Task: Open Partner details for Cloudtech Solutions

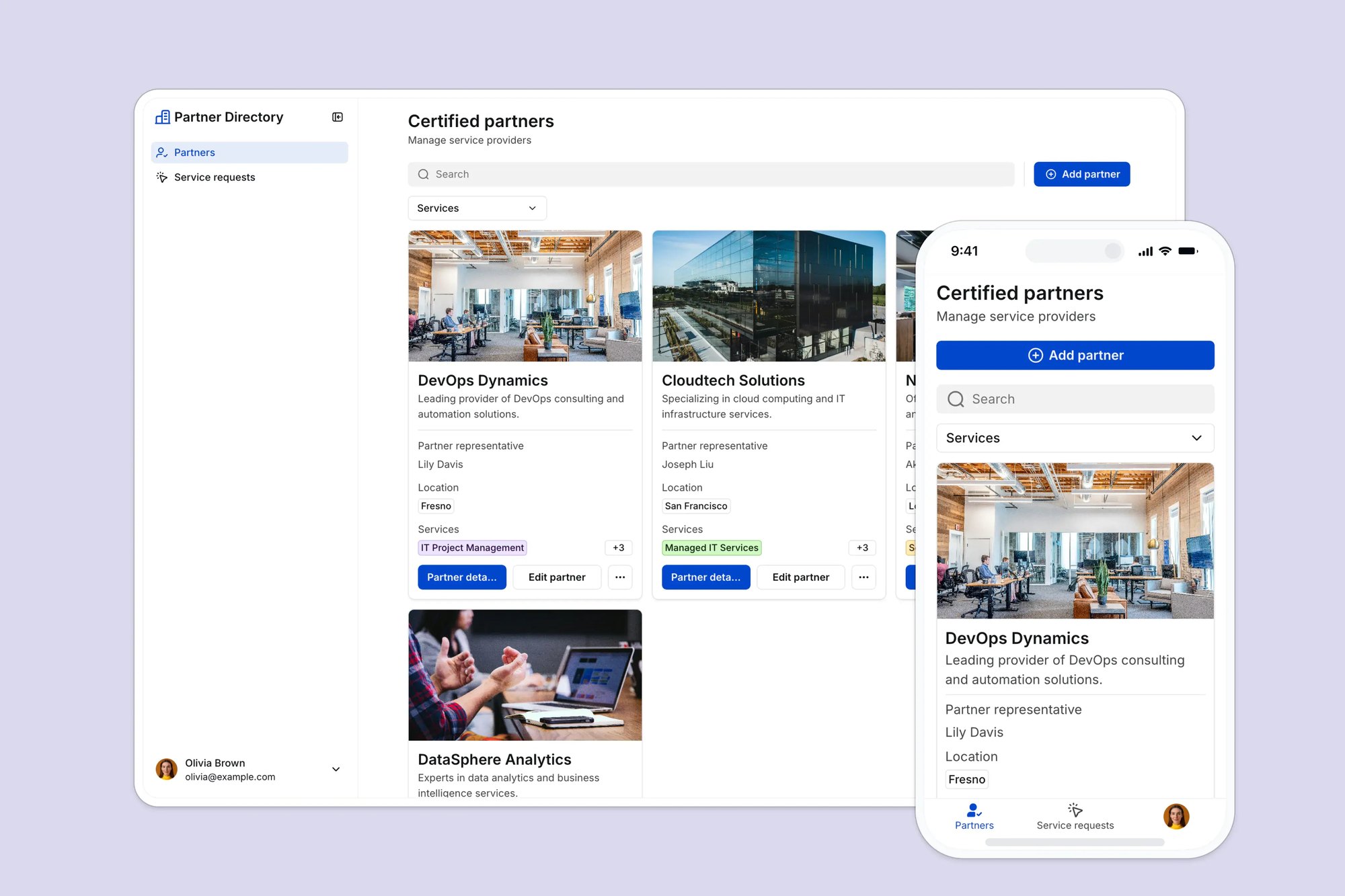Action: coord(705,577)
